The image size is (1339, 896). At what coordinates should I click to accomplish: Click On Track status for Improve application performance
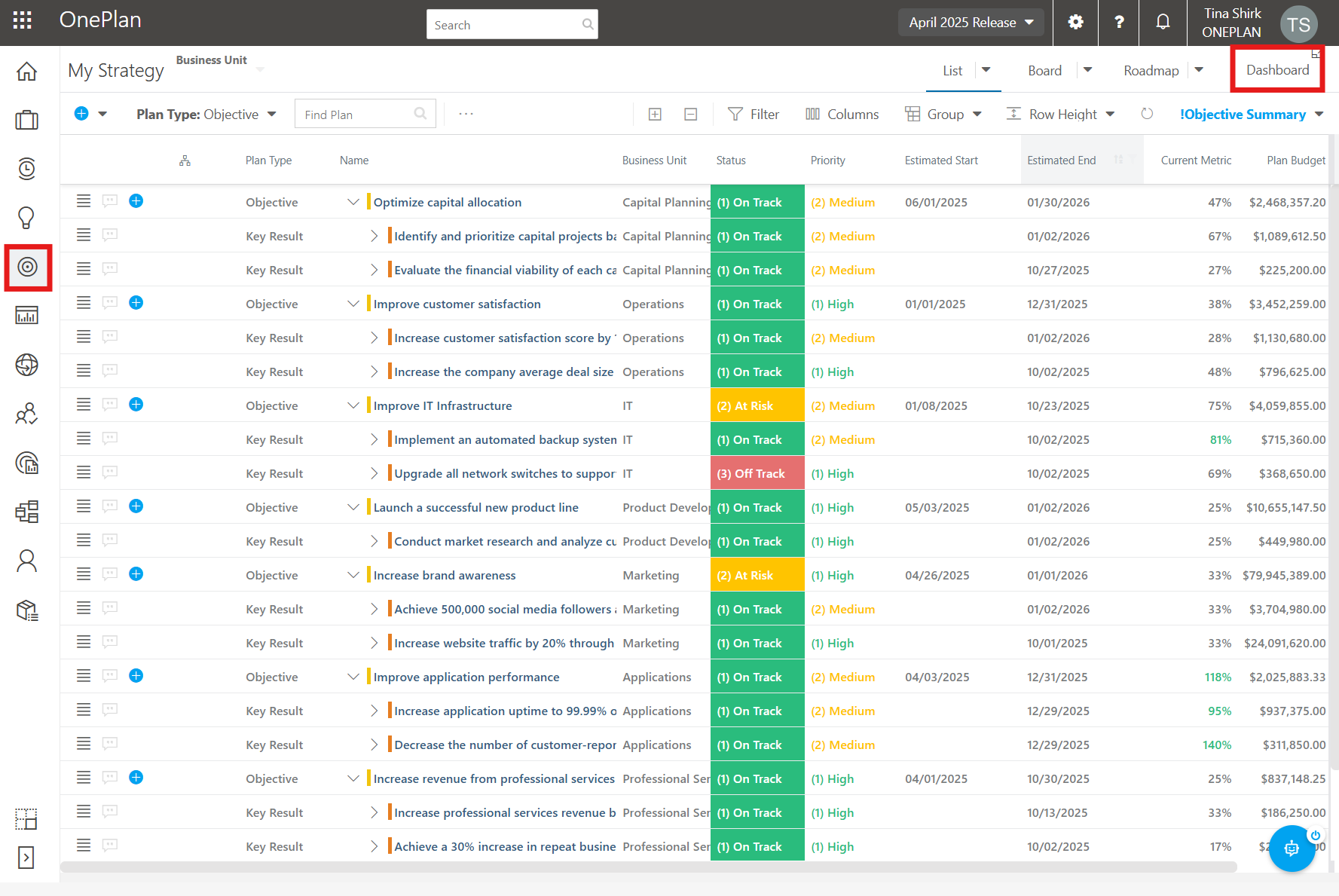(x=757, y=677)
